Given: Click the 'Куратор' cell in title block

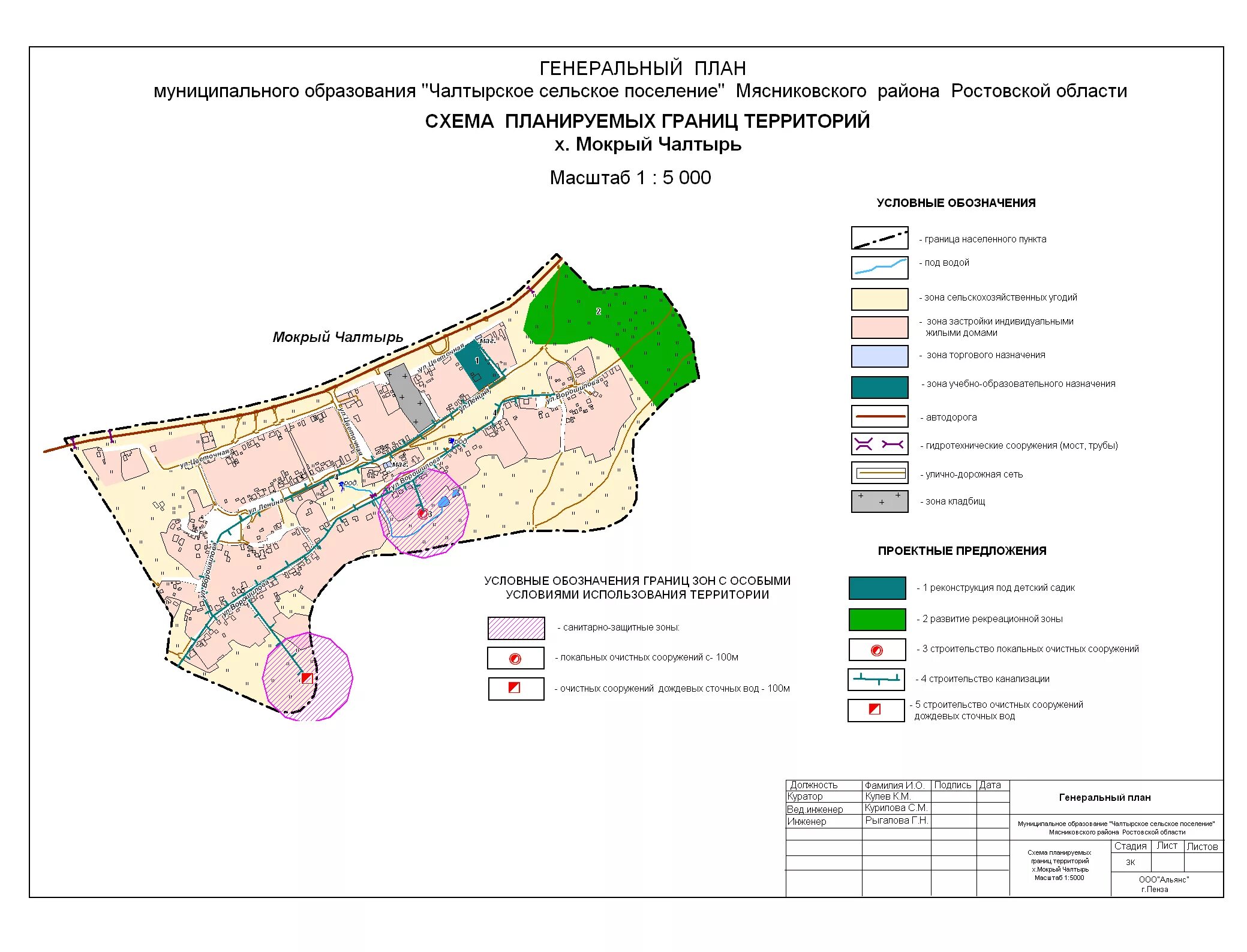Looking at the screenshot, I should click(x=805, y=796).
